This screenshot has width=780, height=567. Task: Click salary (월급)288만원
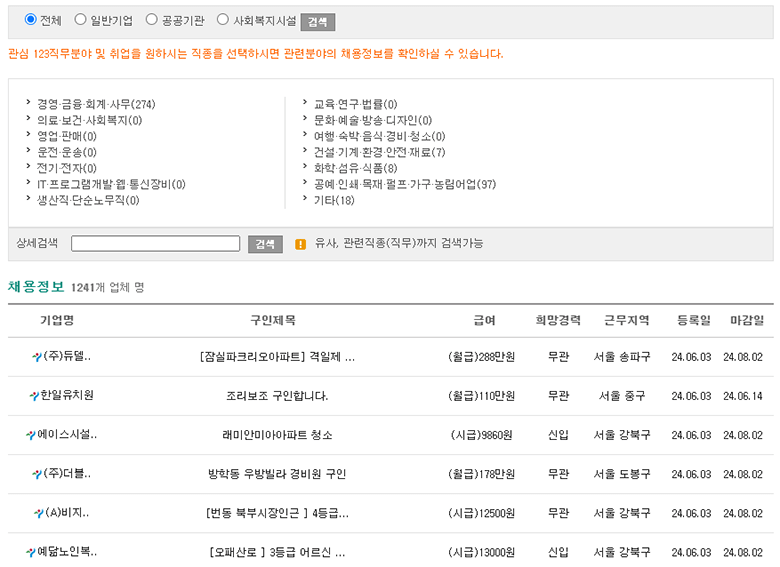coord(482,357)
